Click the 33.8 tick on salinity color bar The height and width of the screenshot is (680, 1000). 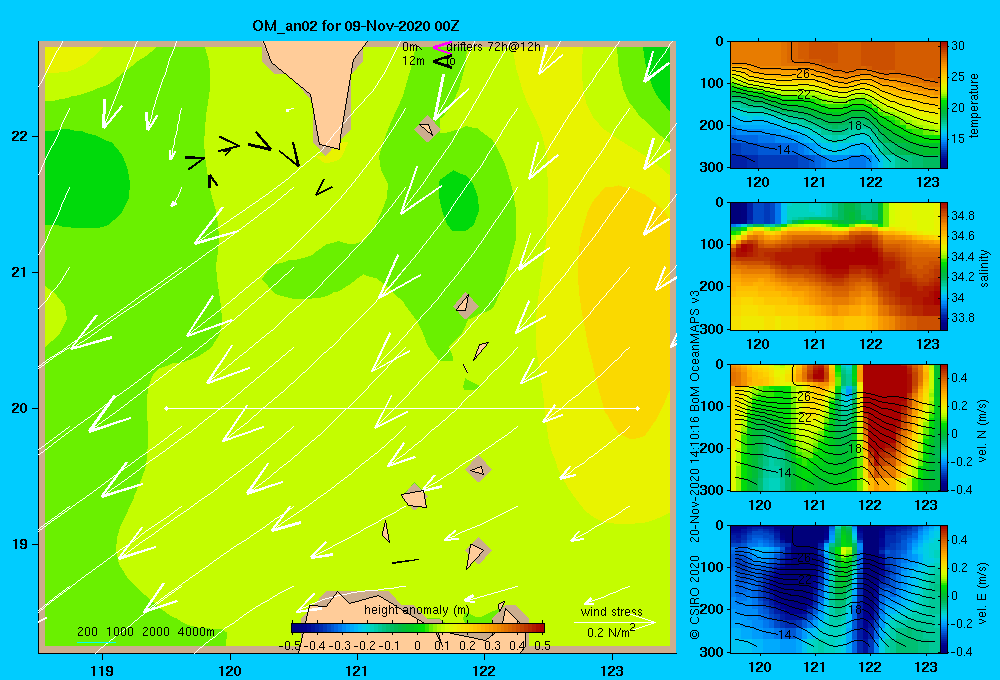(963, 318)
